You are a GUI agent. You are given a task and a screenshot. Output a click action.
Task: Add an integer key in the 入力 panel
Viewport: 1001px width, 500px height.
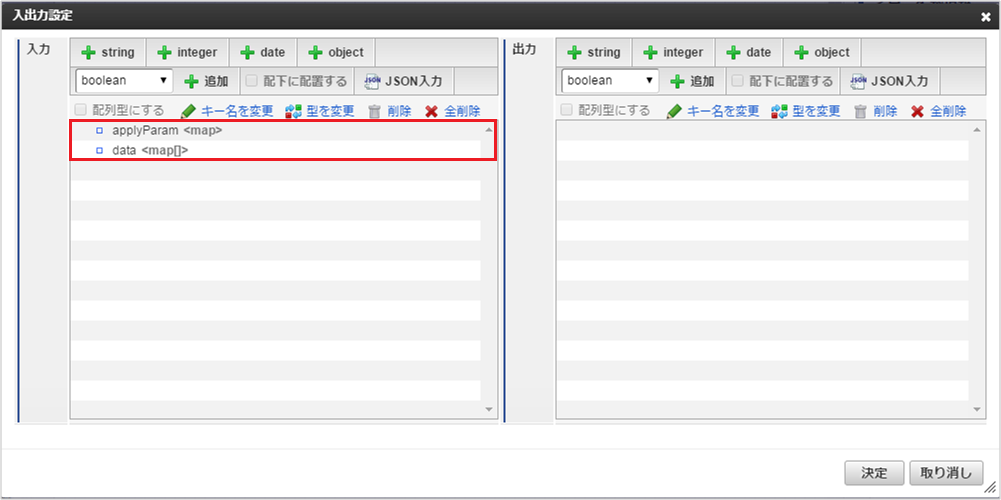tap(188, 52)
